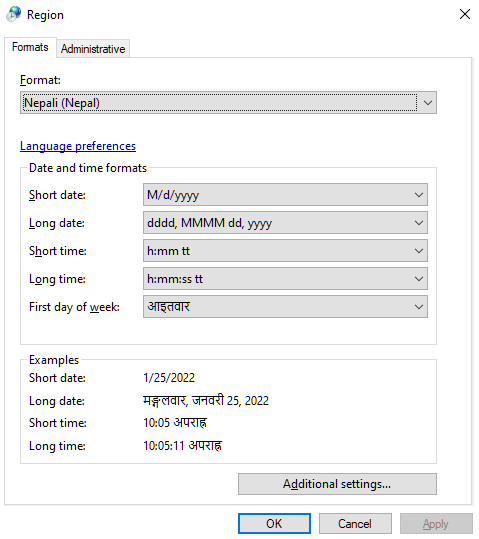The width and height of the screenshot is (479, 539).
Task: Click the Region globe icon in title bar
Action: click(x=14, y=14)
